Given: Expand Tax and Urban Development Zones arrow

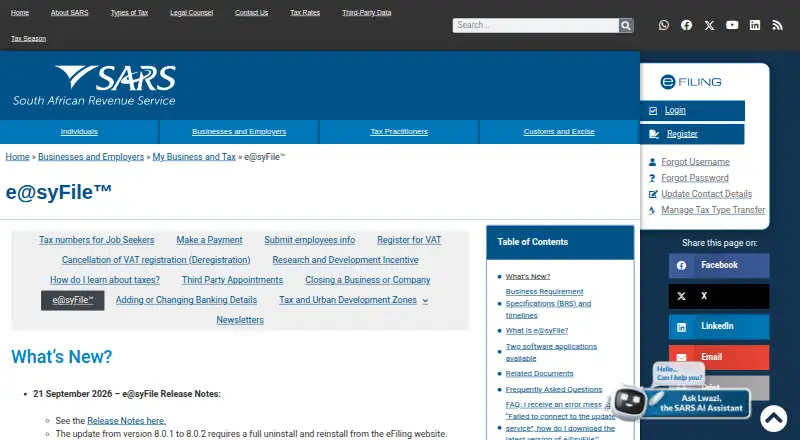Looking at the screenshot, I should tap(425, 301).
